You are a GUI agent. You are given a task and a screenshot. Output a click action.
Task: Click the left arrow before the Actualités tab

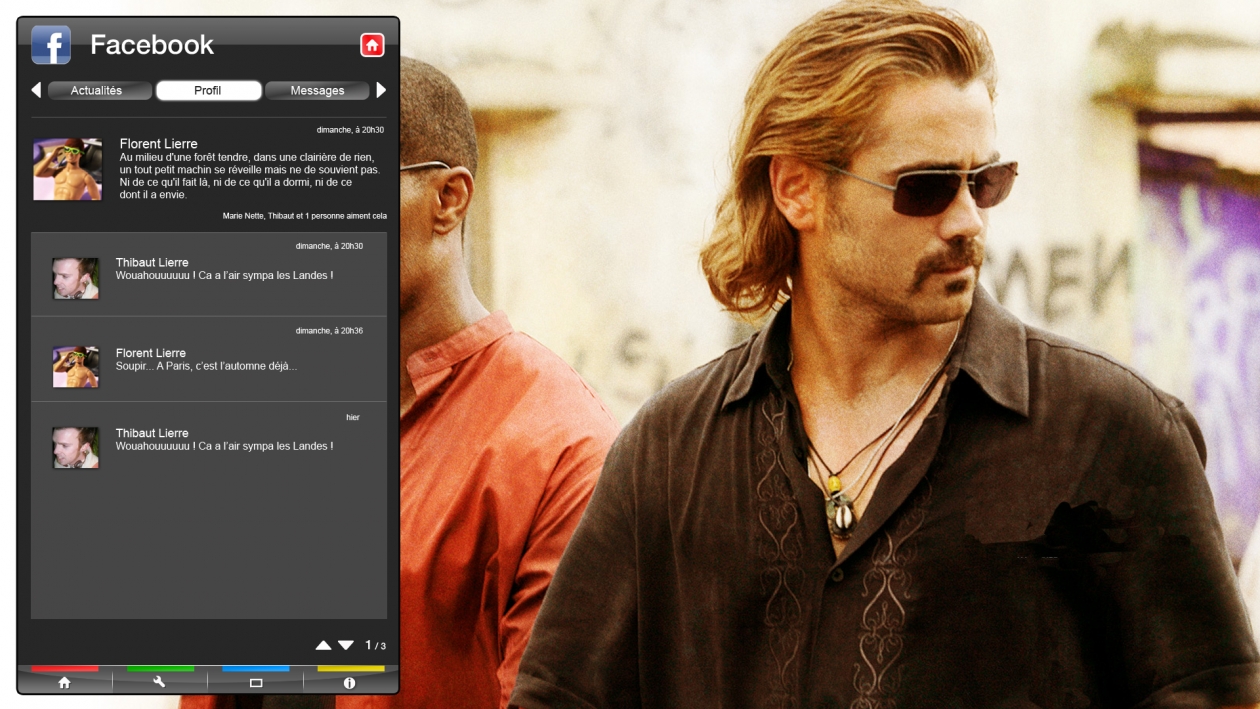point(36,90)
